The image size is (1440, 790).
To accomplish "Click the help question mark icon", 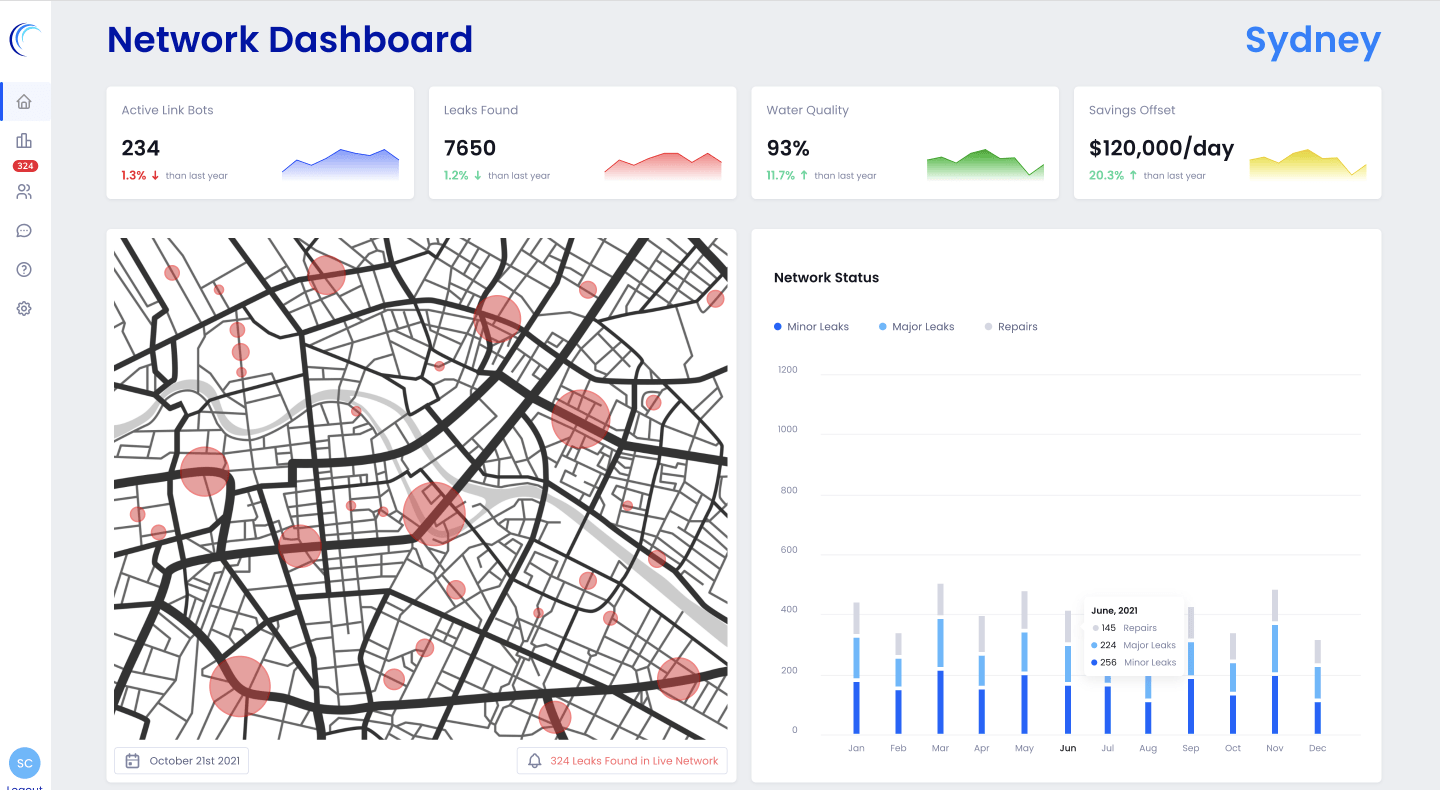I will pos(24,270).
